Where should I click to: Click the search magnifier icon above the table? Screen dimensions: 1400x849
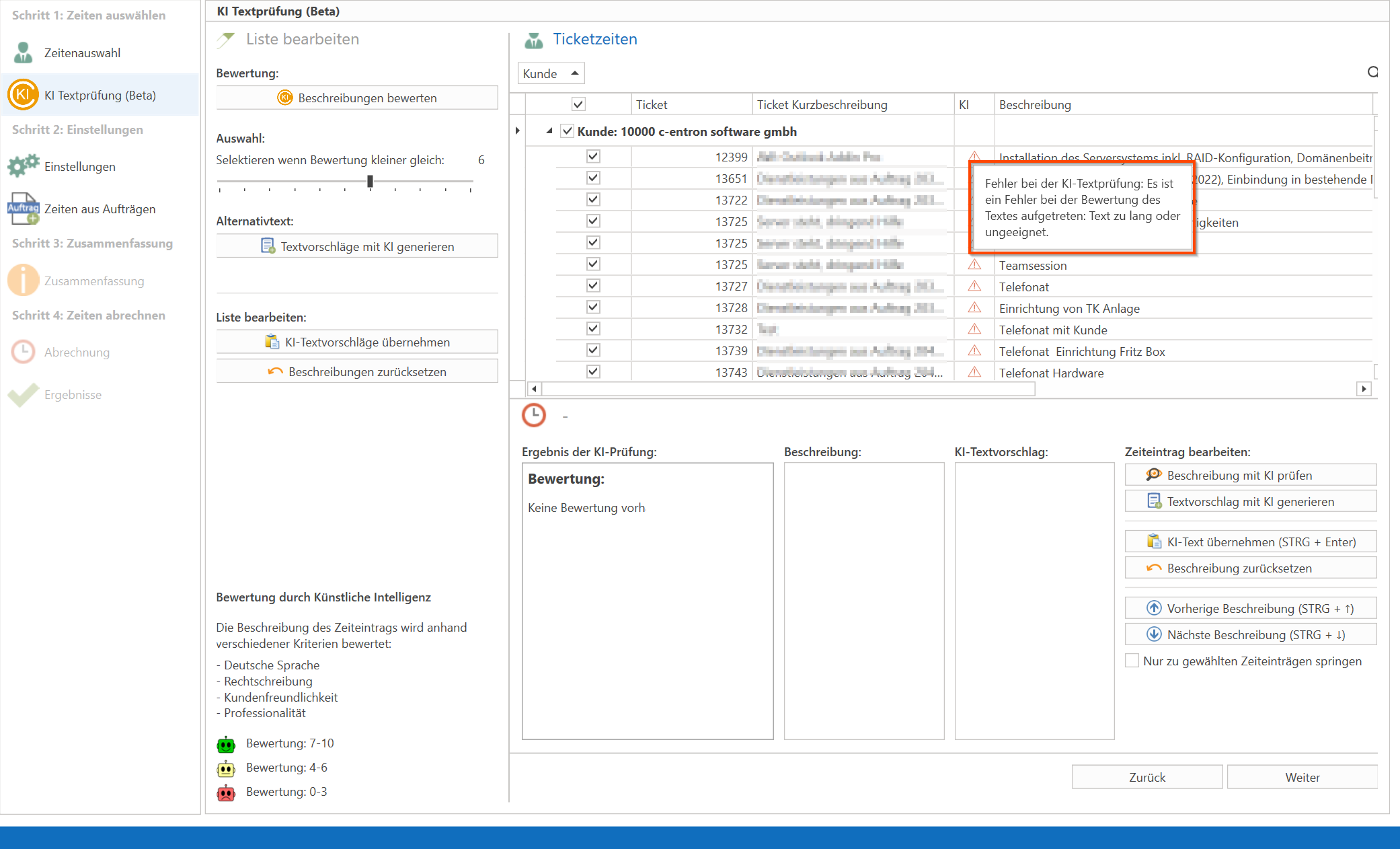pyautogui.click(x=1372, y=73)
